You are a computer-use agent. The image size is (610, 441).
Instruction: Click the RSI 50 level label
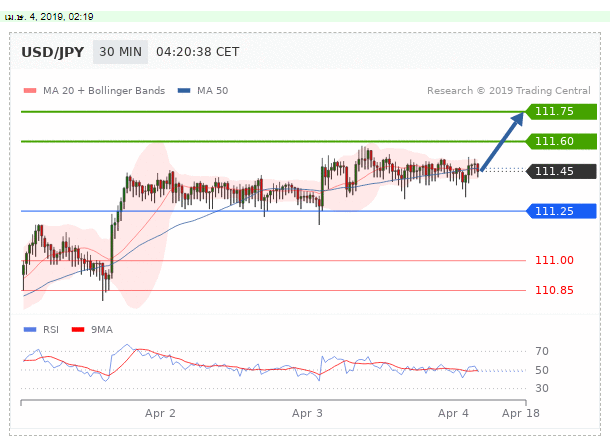click(x=542, y=370)
